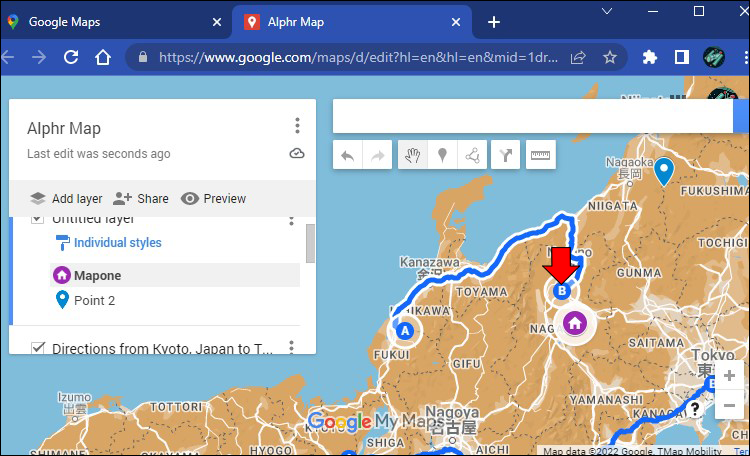
Task: Click route marker B on the map
Action: click(x=562, y=290)
